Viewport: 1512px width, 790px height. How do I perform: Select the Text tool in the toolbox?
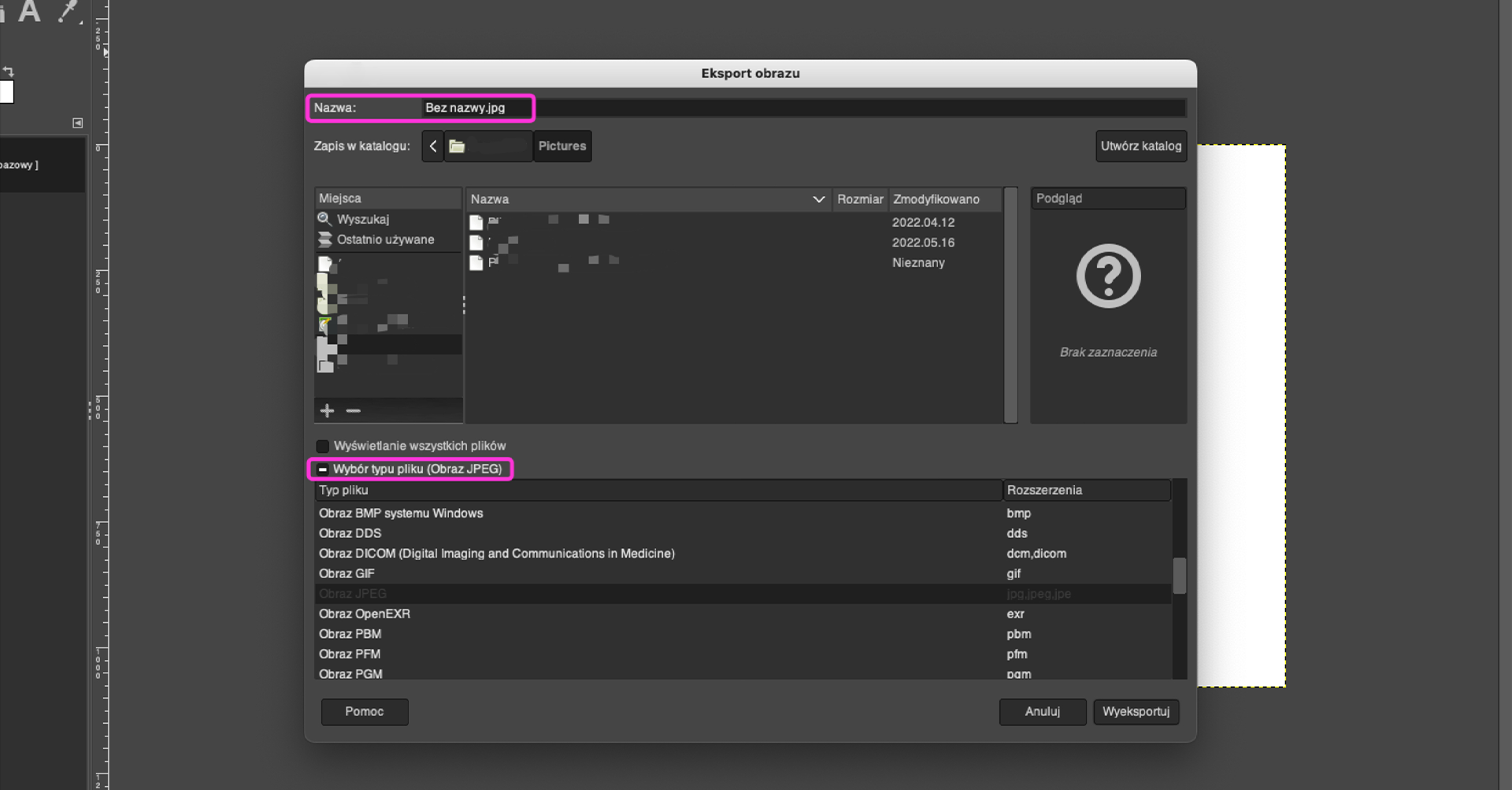coord(29,11)
